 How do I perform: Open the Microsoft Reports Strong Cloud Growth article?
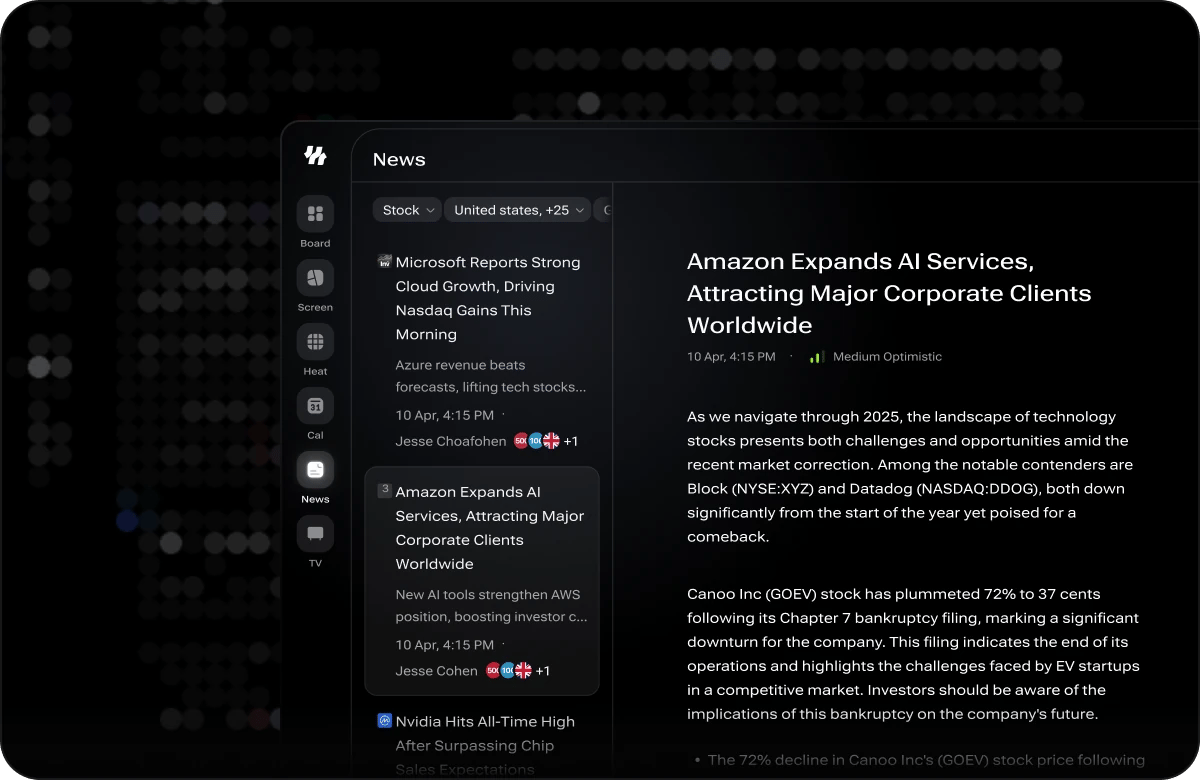[488, 298]
